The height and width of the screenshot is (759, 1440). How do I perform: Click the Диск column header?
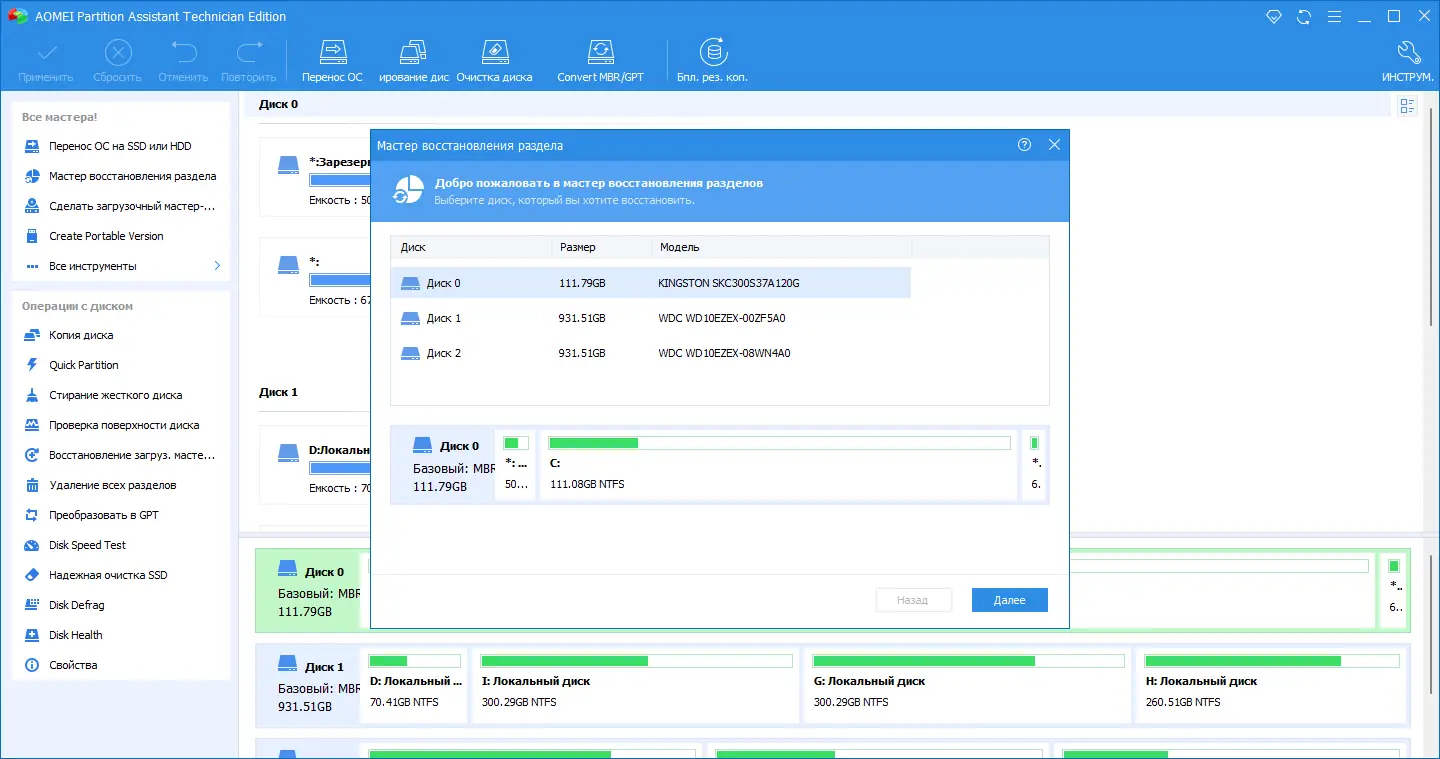pos(471,247)
